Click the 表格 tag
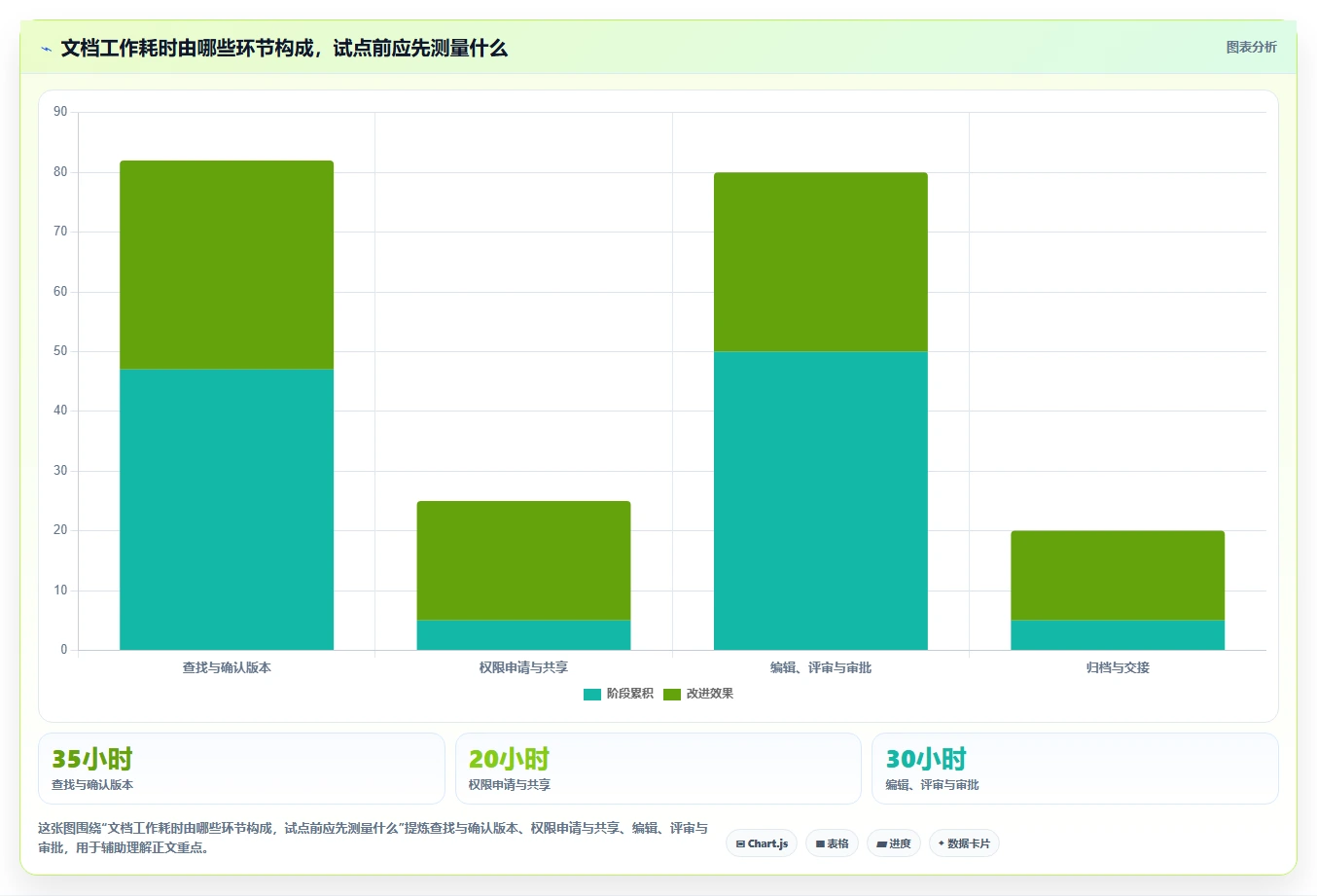 pos(832,843)
